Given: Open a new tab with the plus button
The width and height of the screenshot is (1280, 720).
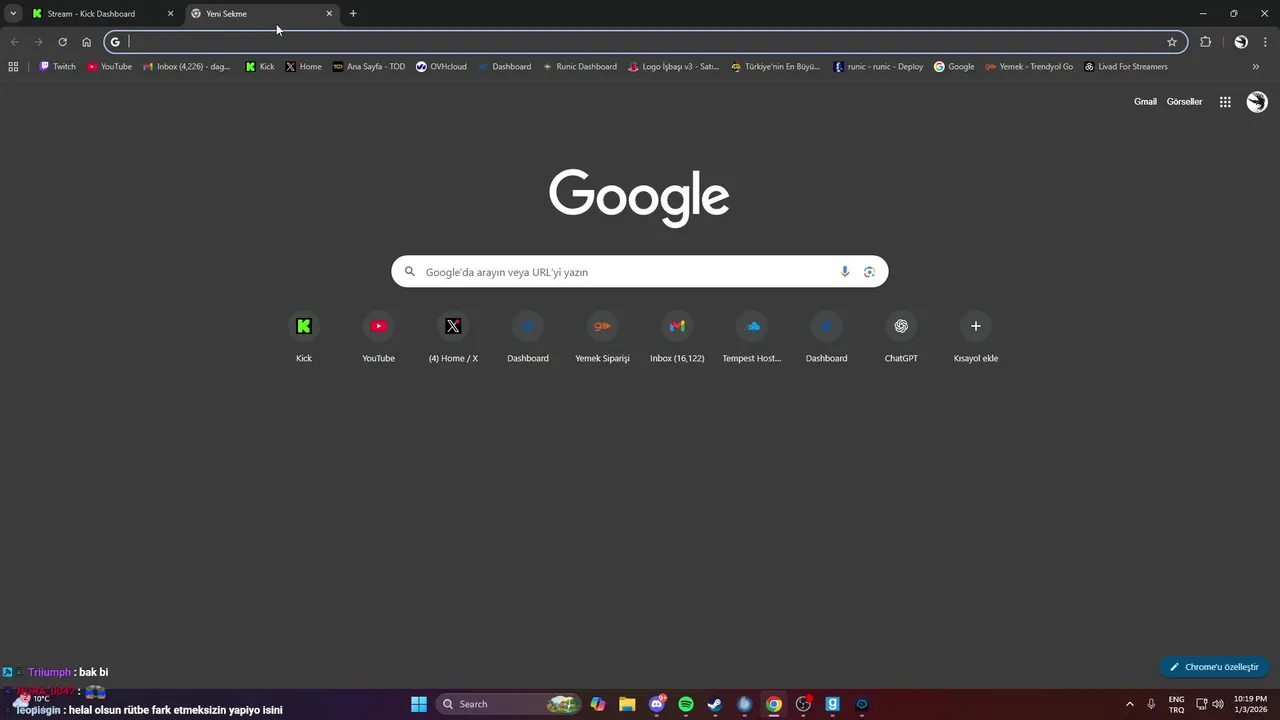Looking at the screenshot, I should [x=353, y=14].
